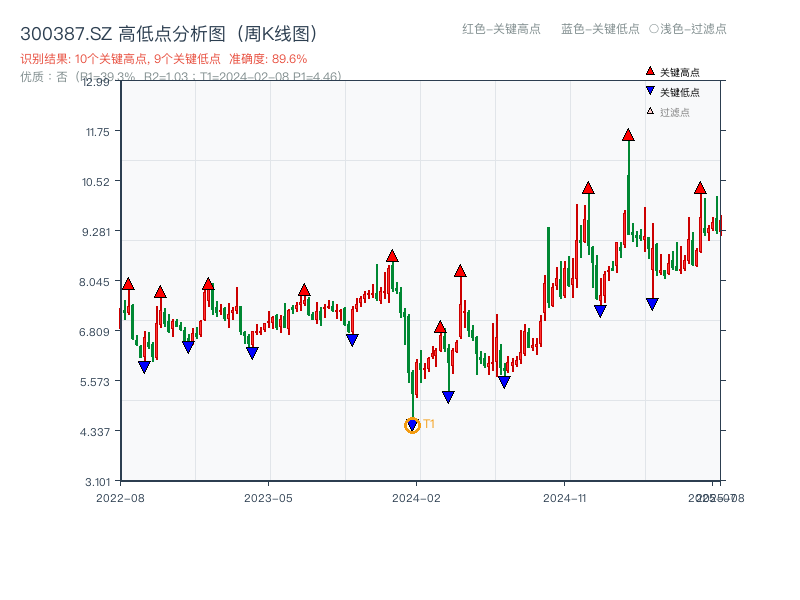Screen dimensions: 800x600
Task: Select the first red high-point triangle on the chart
Action: [x=128, y=284]
